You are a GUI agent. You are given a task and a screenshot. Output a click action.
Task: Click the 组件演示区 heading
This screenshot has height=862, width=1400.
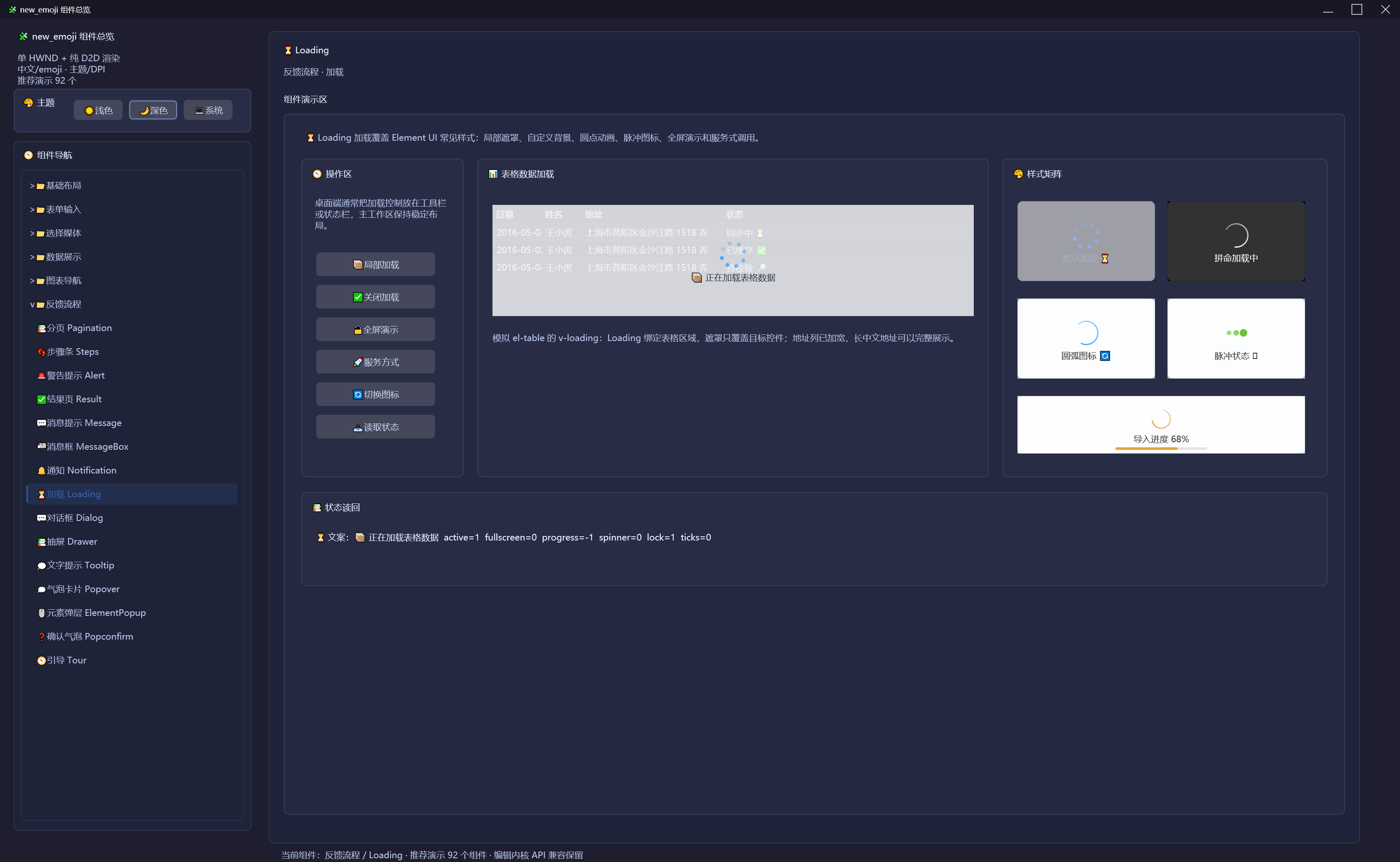(x=306, y=100)
